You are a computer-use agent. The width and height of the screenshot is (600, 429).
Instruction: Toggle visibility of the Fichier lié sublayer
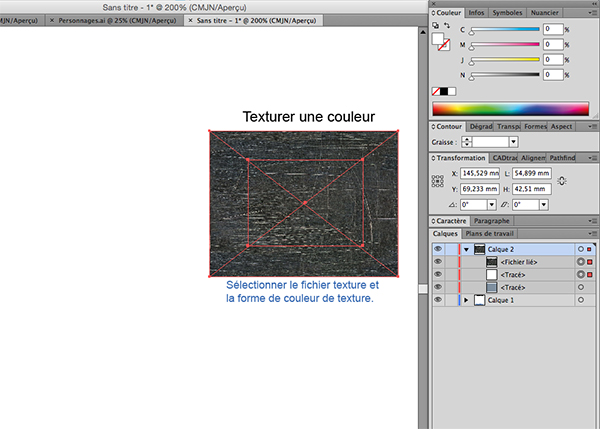click(438, 261)
